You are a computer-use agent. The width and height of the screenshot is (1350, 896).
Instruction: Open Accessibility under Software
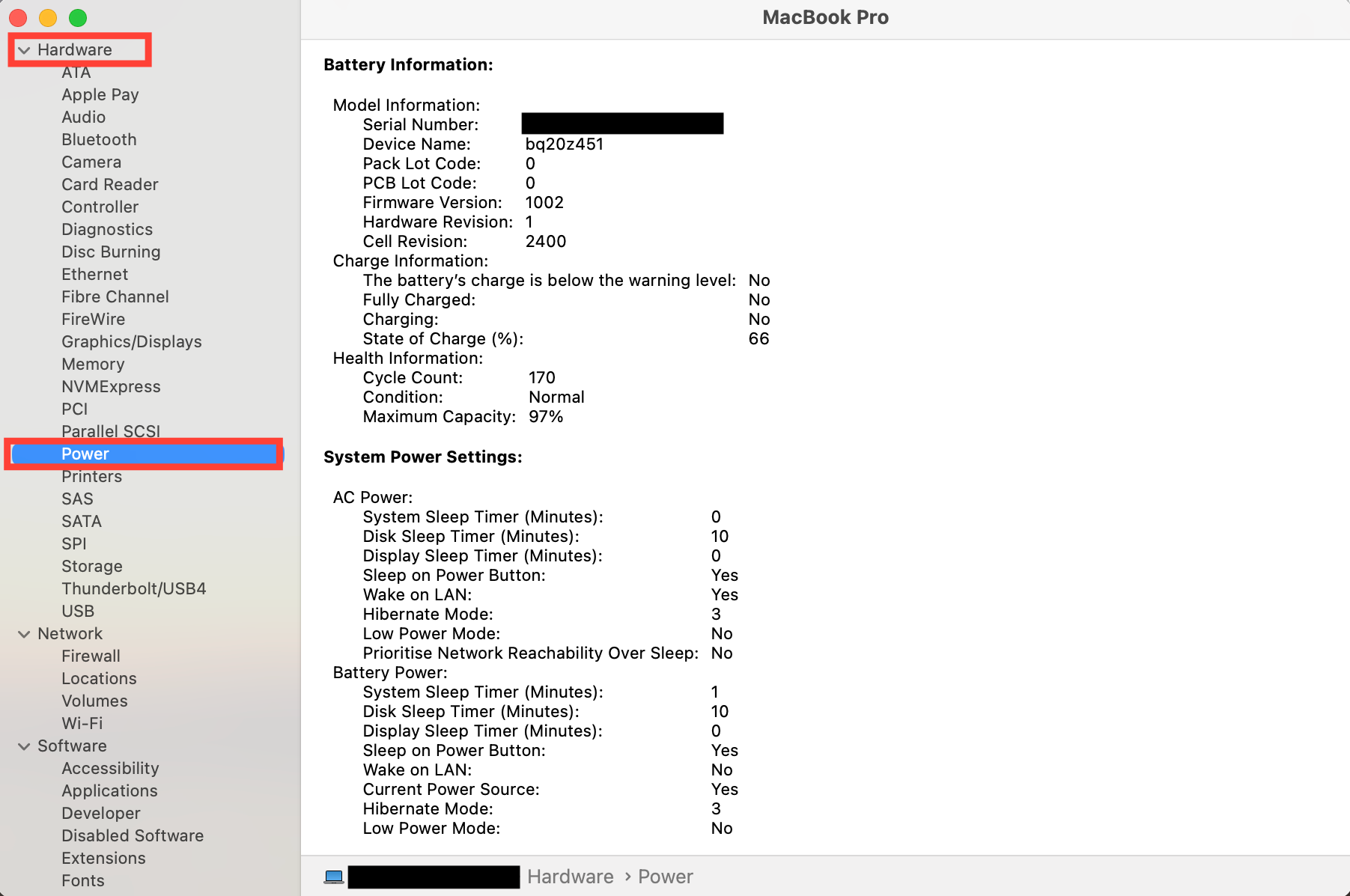[x=111, y=769]
